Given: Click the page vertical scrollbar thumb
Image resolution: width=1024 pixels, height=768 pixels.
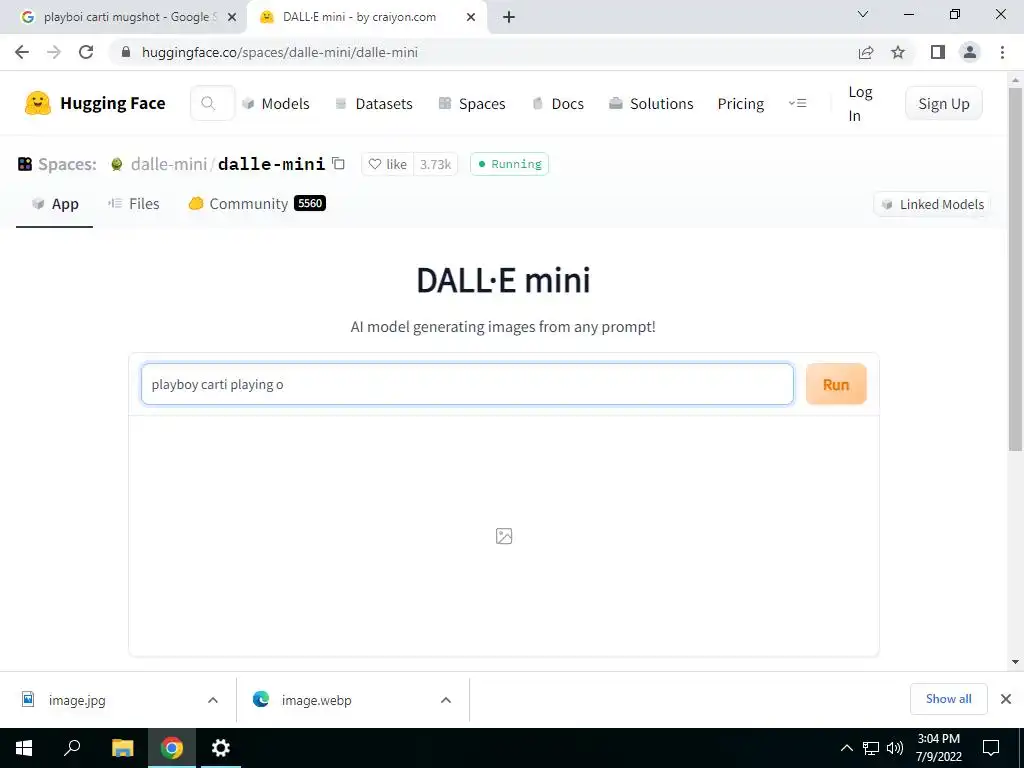Looking at the screenshot, I should point(1016,269).
